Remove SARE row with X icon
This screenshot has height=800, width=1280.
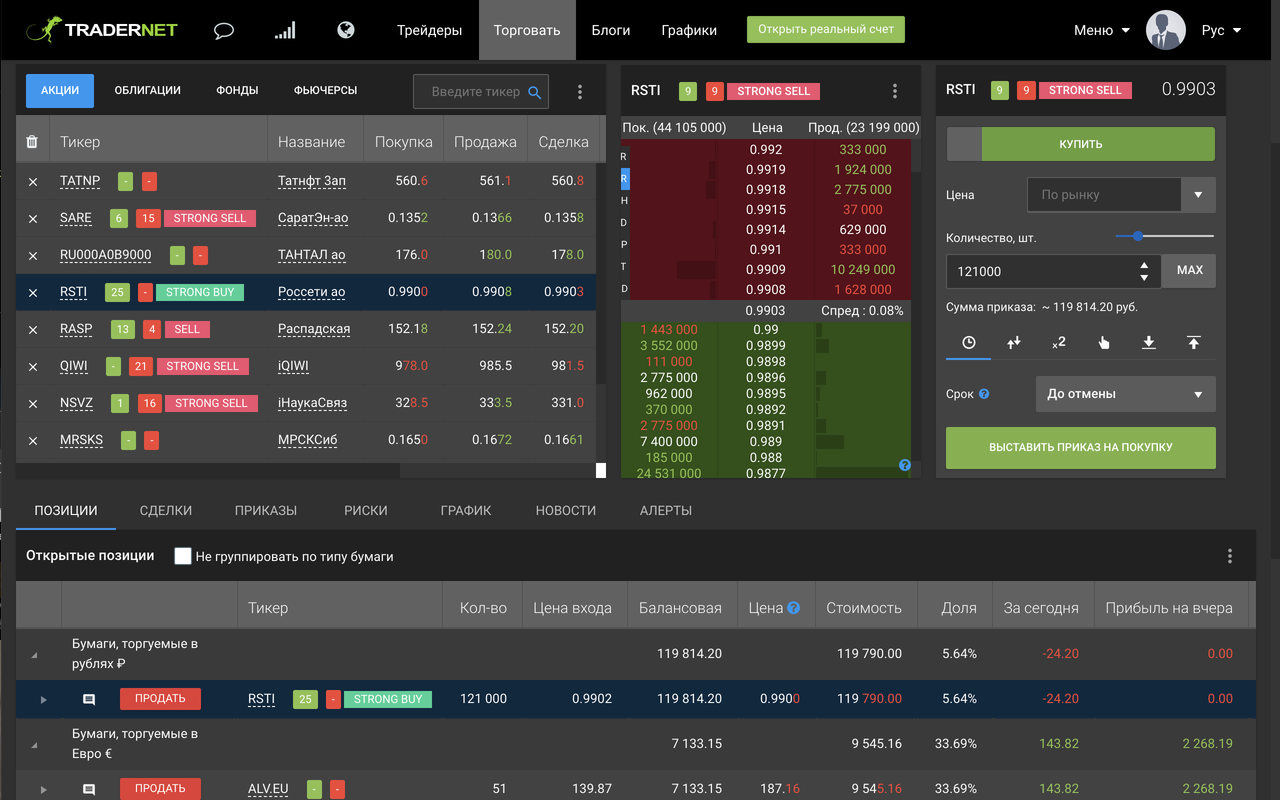pos(33,219)
